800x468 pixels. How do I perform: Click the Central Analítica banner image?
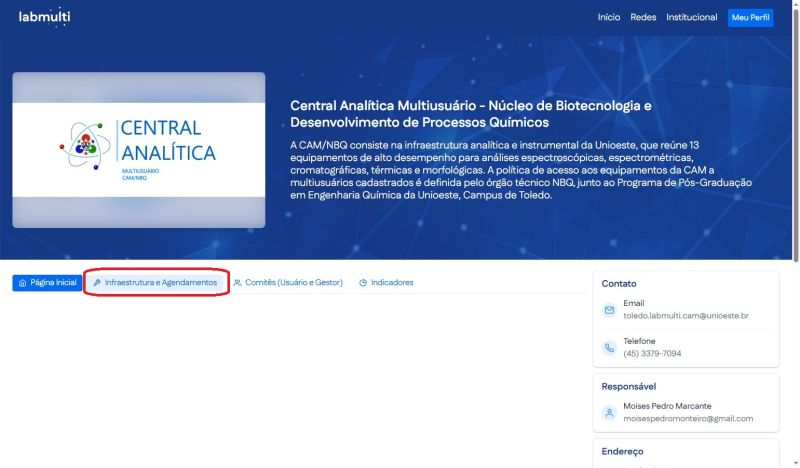[x=139, y=150]
